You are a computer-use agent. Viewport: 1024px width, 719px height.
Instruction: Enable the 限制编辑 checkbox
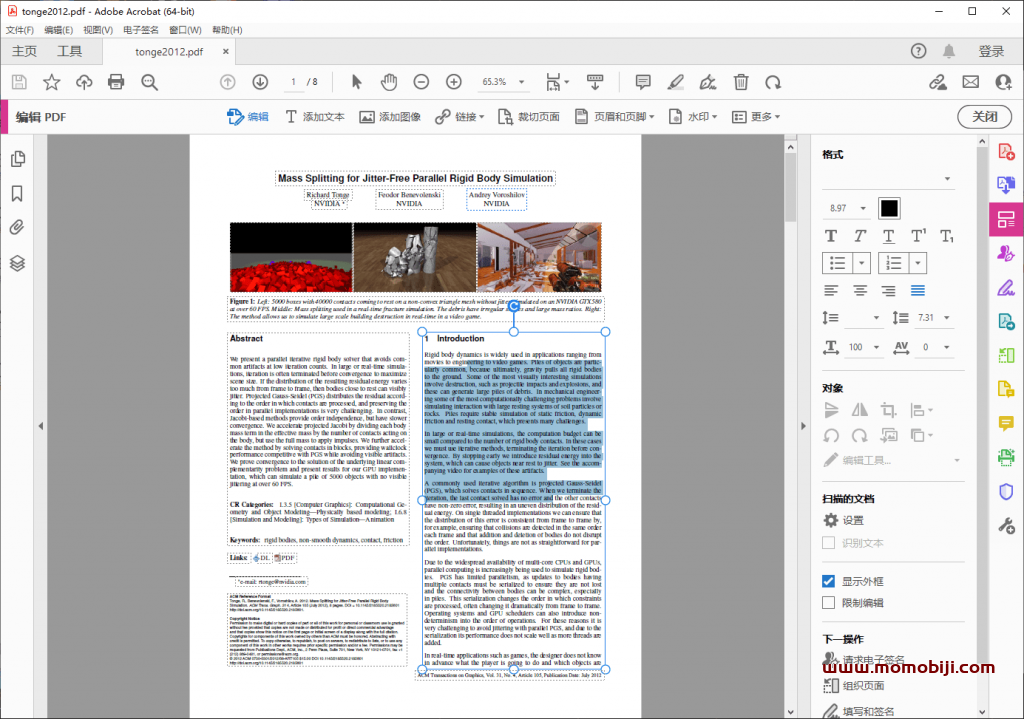828,602
